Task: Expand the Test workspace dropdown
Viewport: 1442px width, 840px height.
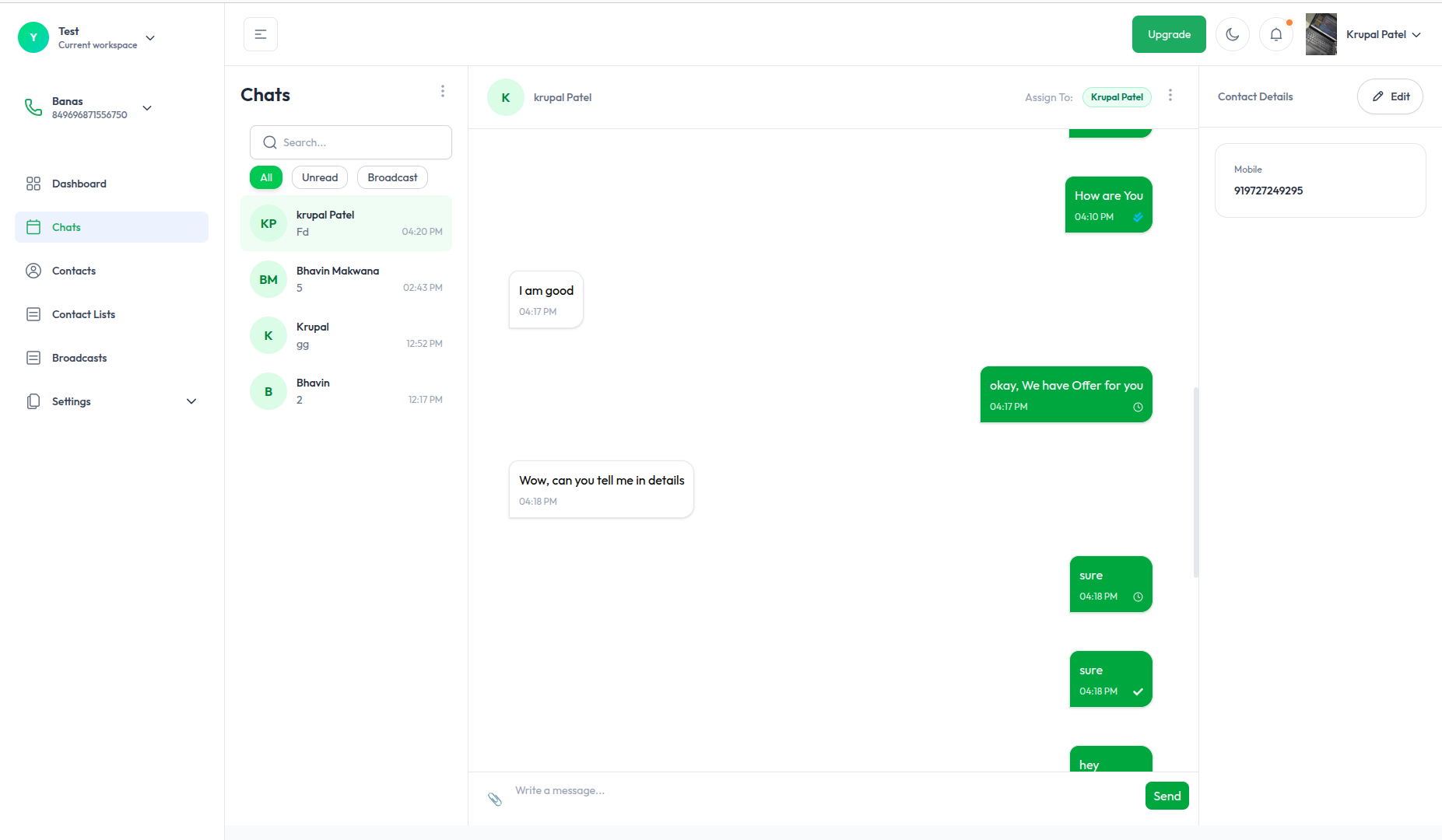Action: click(150, 38)
